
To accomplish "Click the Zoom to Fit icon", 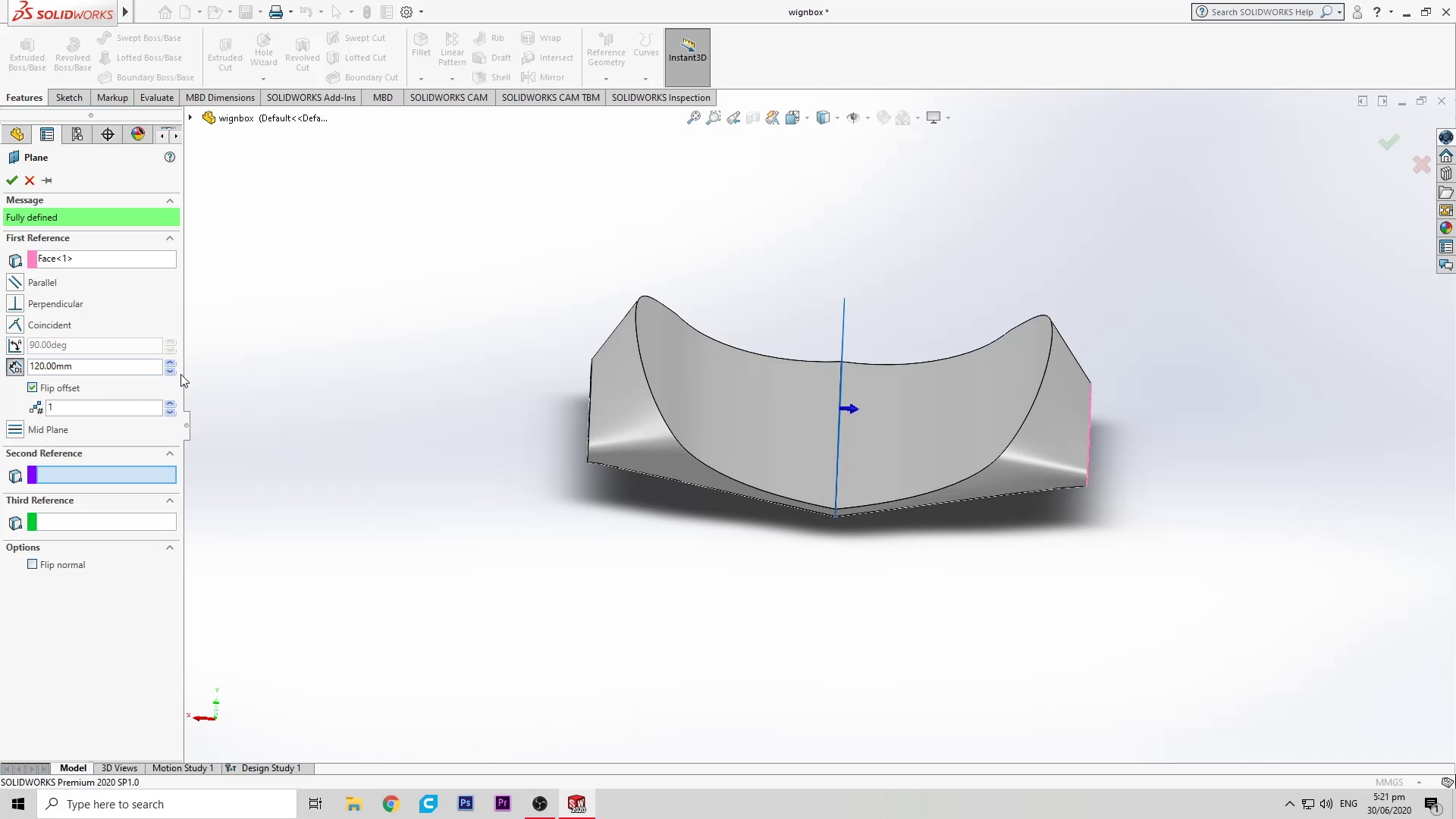I will (693, 118).
